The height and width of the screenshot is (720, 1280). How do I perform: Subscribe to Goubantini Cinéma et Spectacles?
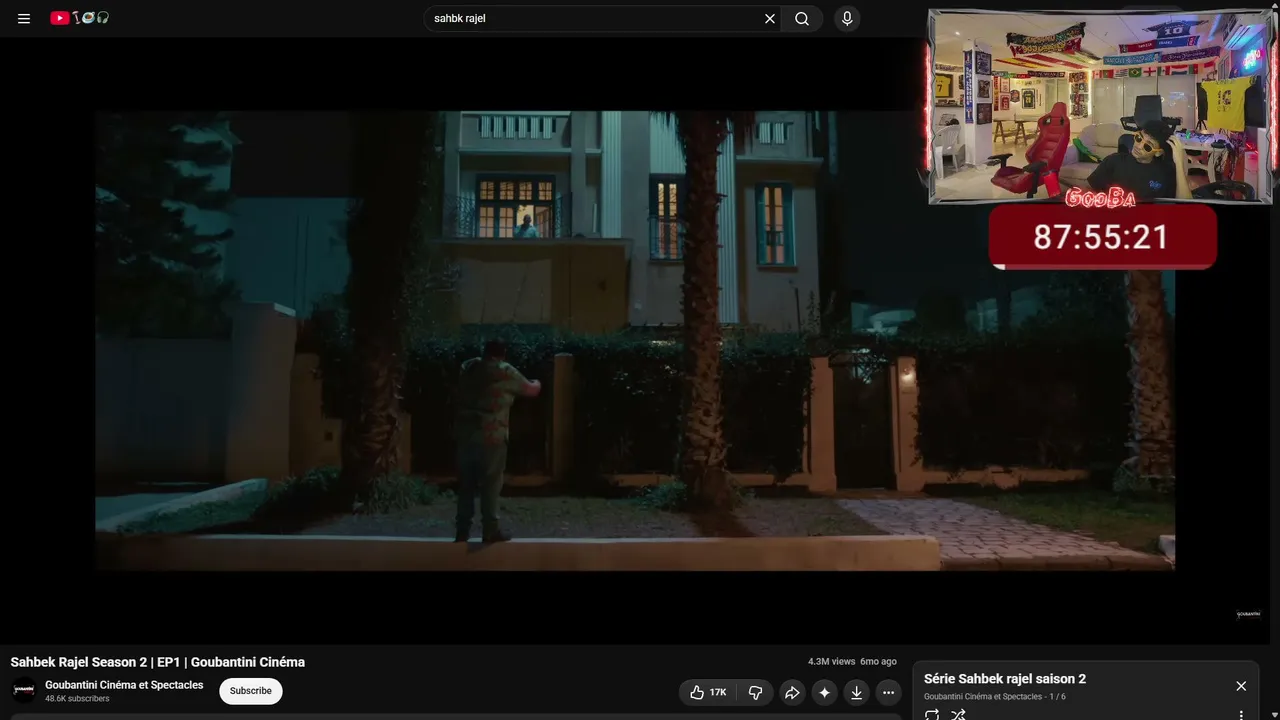pos(251,691)
